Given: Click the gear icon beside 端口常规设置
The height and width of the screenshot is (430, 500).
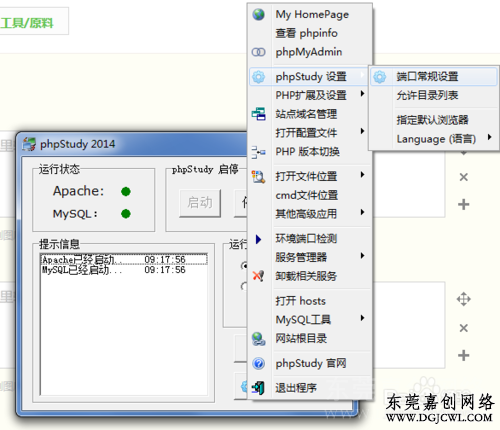Looking at the screenshot, I should point(379,77).
